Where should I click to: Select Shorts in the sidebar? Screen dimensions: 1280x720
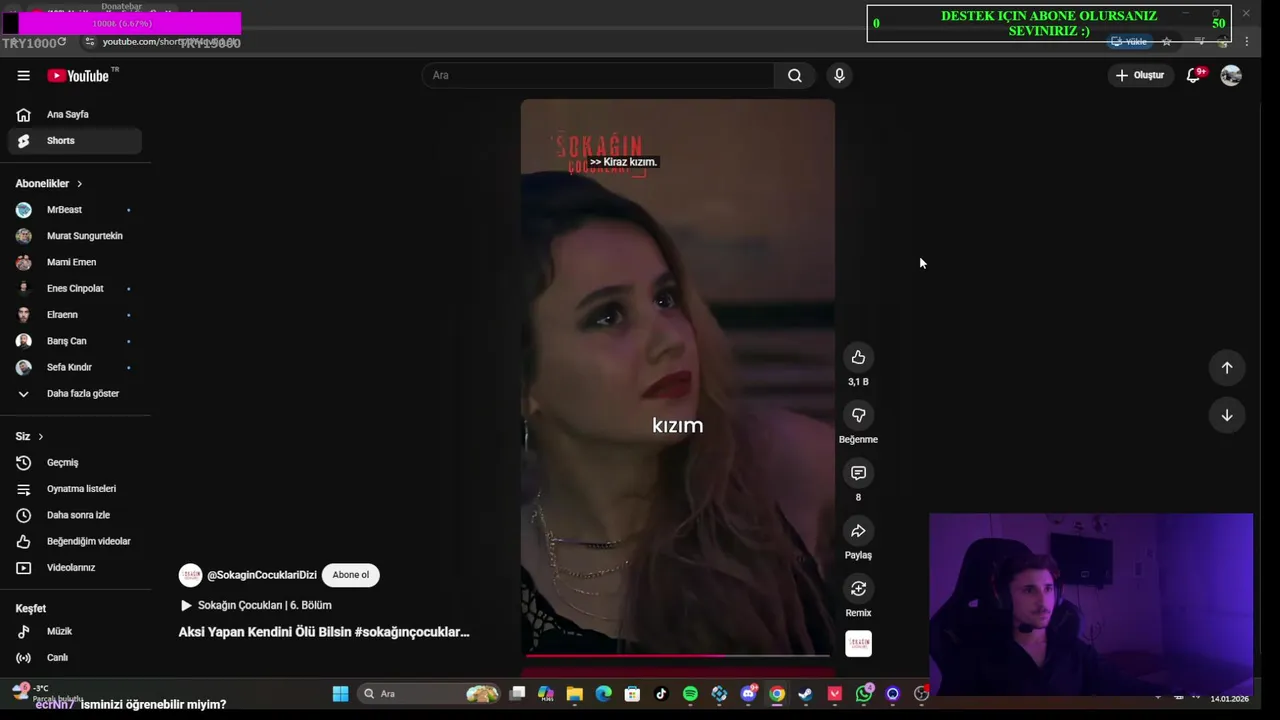click(x=75, y=141)
